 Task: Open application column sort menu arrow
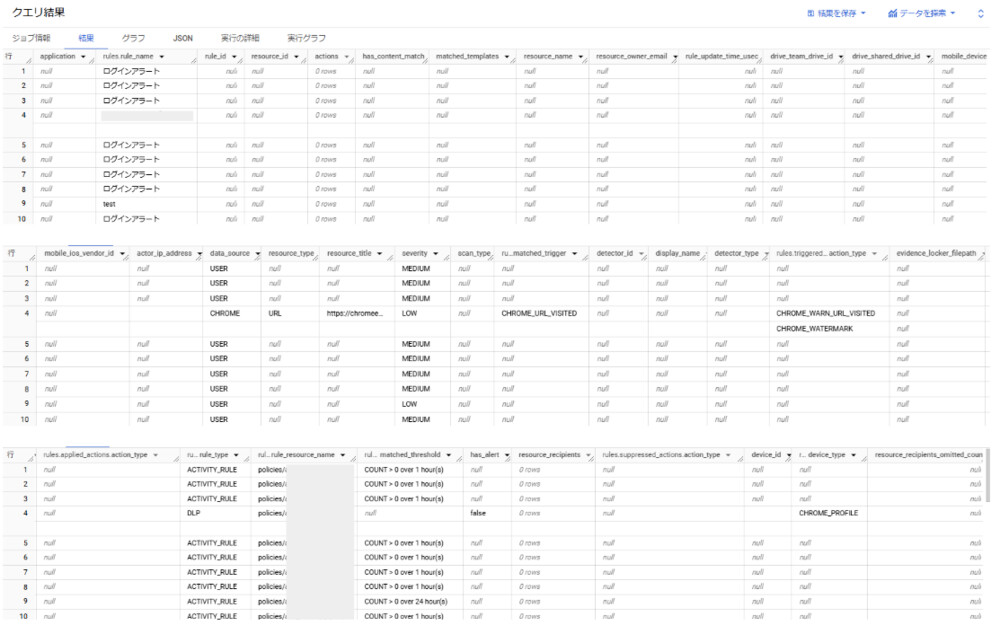pos(84,57)
